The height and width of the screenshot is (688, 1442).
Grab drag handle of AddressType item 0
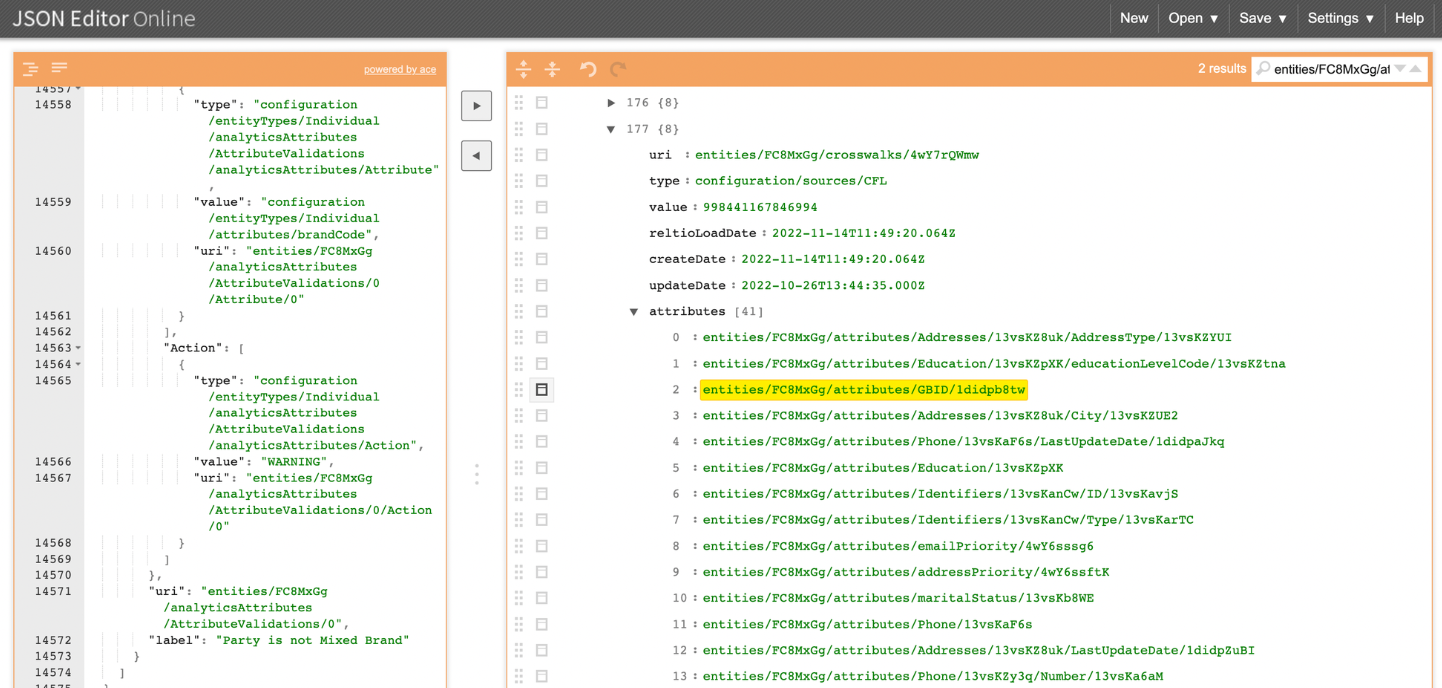519,337
